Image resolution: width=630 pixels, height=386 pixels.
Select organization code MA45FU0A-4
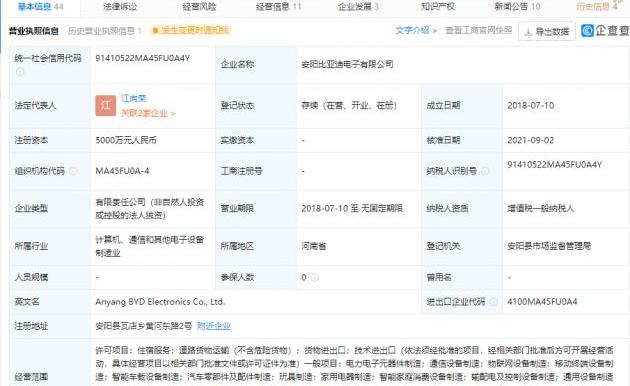point(122,171)
